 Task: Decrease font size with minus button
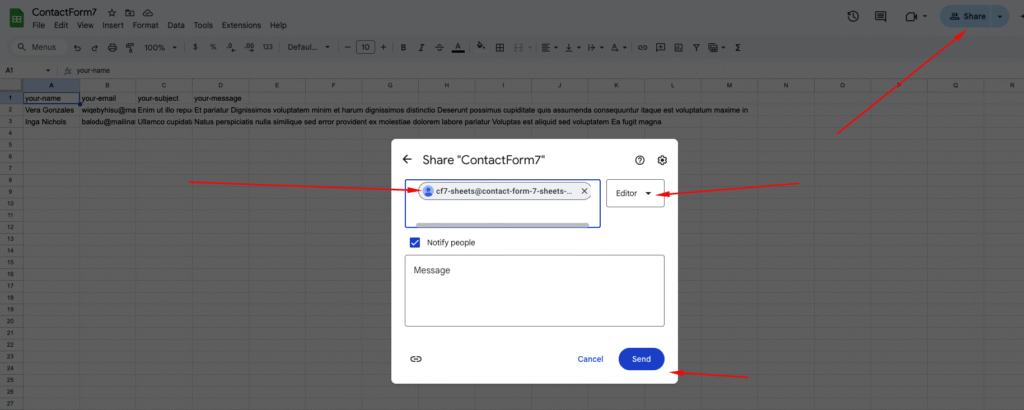(347, 48)
